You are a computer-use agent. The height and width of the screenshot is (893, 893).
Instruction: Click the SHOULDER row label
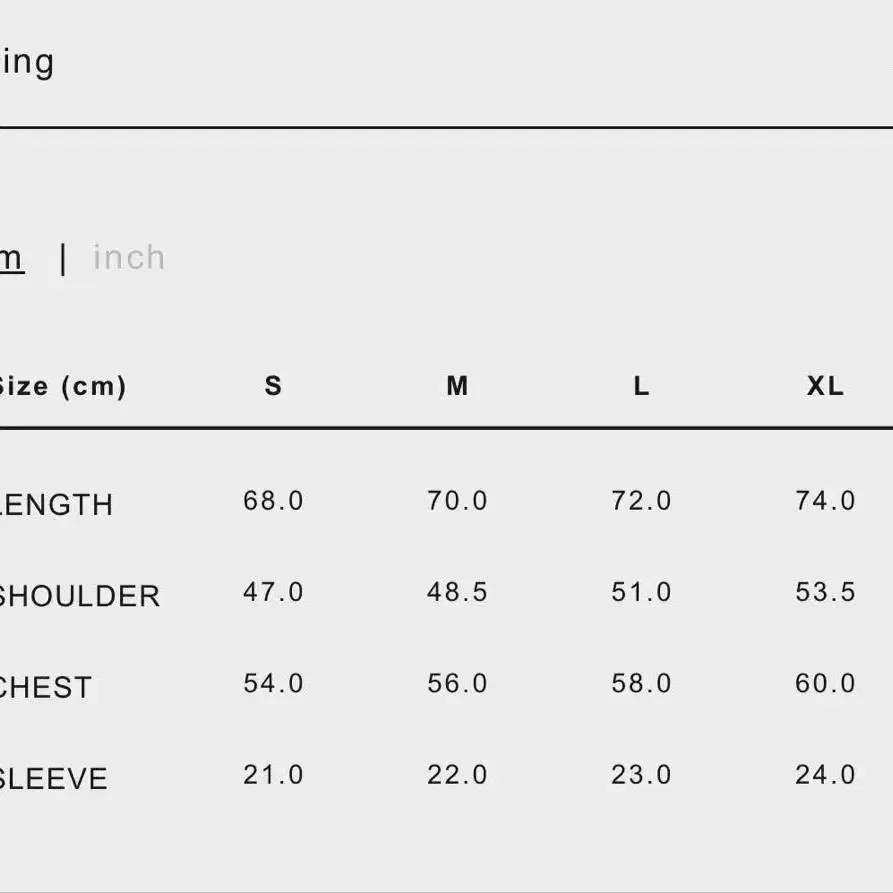click(x=80, y=596)
